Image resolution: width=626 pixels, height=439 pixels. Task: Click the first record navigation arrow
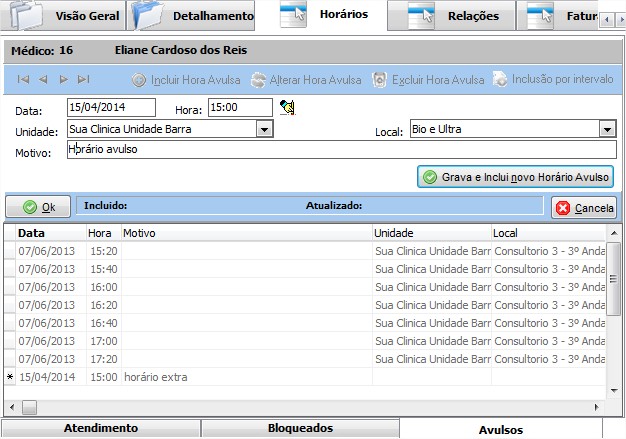tap(23, 79)
